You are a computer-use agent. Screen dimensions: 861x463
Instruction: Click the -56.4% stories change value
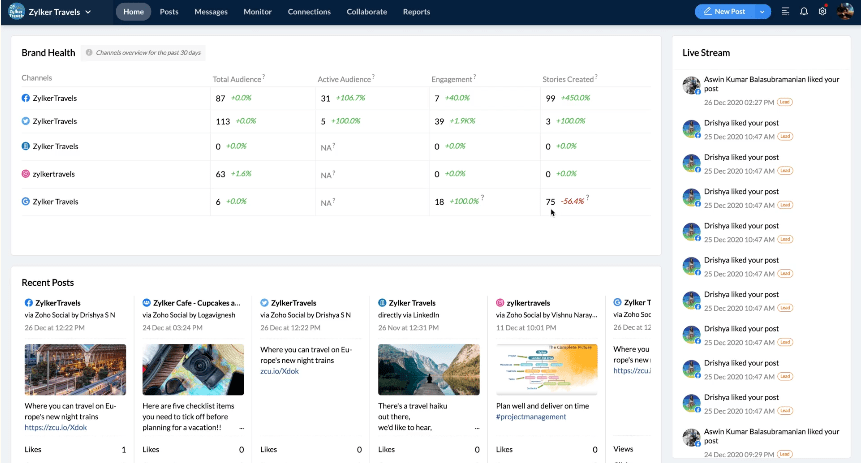[572, 202]
